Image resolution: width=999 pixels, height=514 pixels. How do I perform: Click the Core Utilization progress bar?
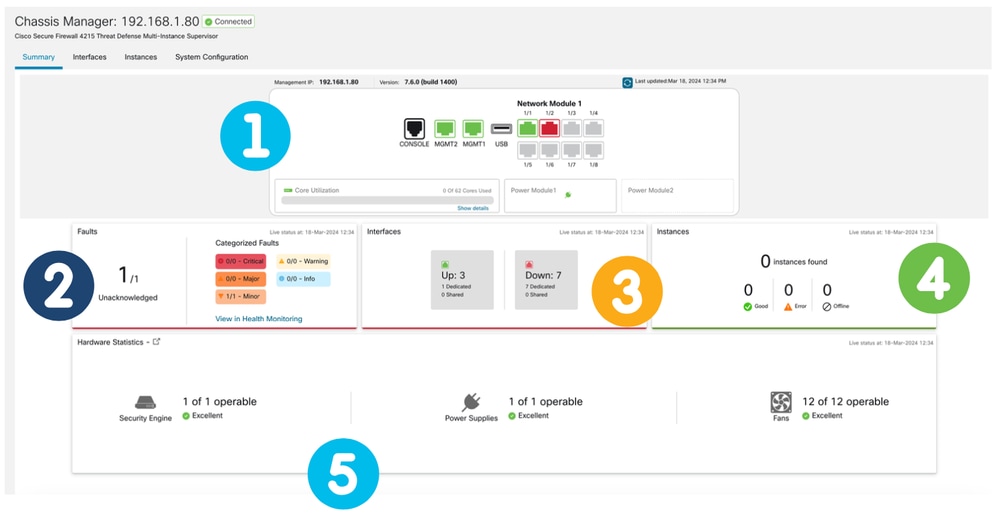[387, 200]
